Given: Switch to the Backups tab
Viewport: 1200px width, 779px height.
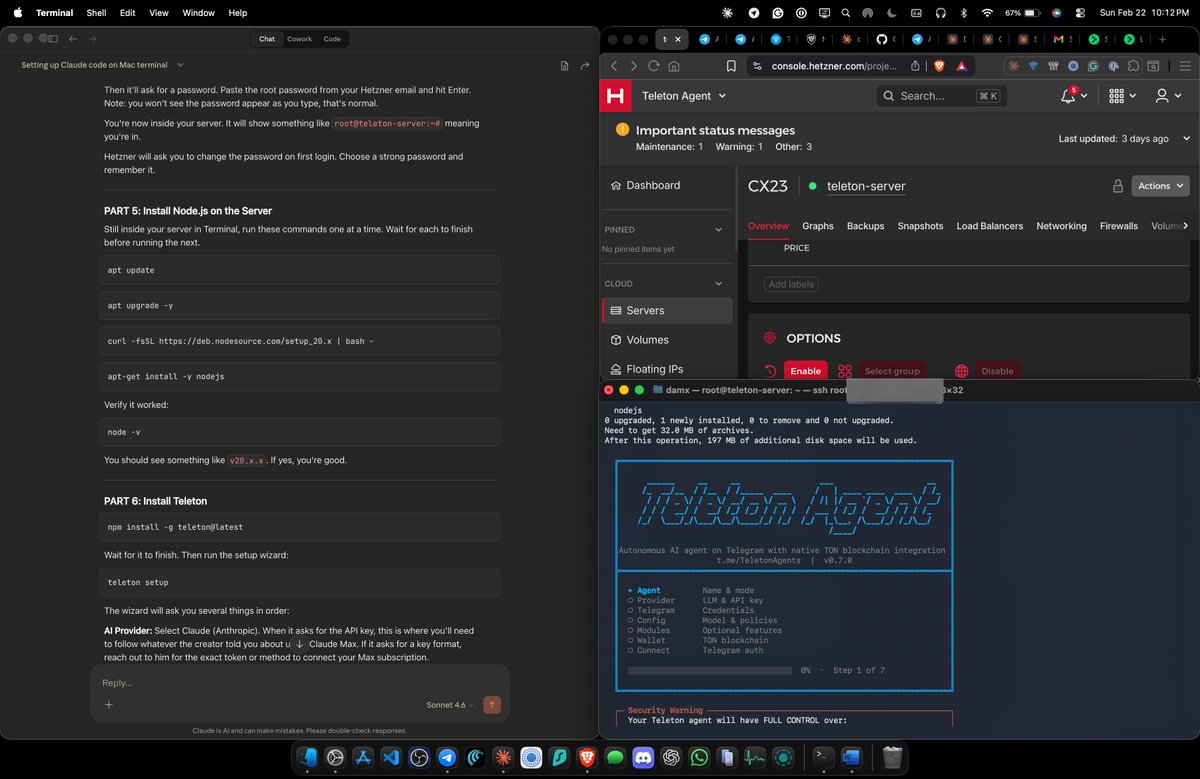Looking at the screenshot, I should pos(865,226).
